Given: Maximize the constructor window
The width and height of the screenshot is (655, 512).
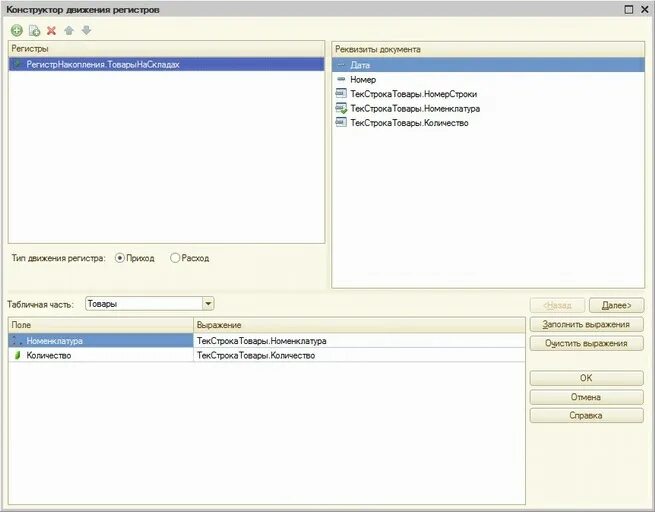Looking at the screenshot, I should click(x=629, y=9).
